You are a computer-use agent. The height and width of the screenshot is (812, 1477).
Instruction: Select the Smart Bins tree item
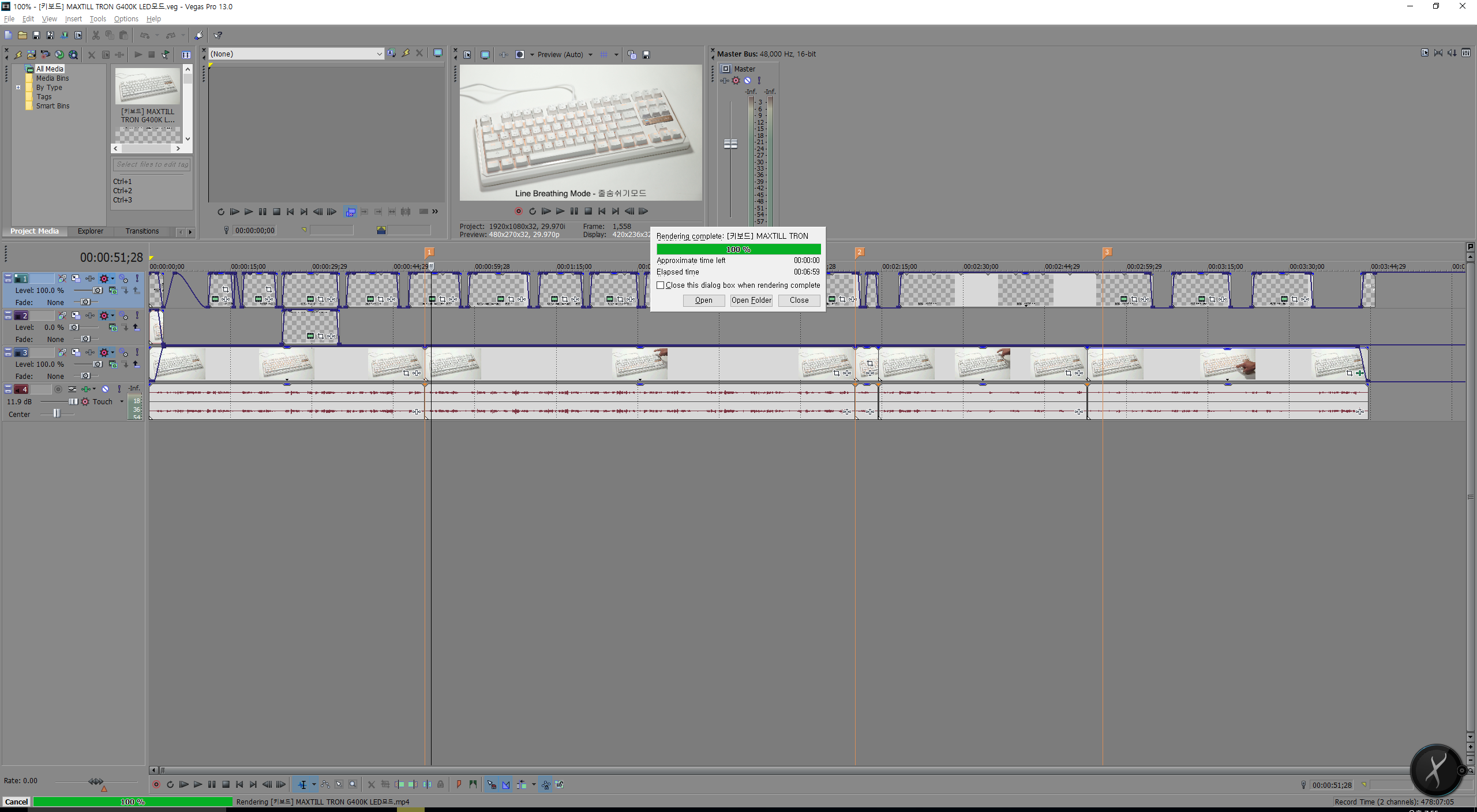53,106
